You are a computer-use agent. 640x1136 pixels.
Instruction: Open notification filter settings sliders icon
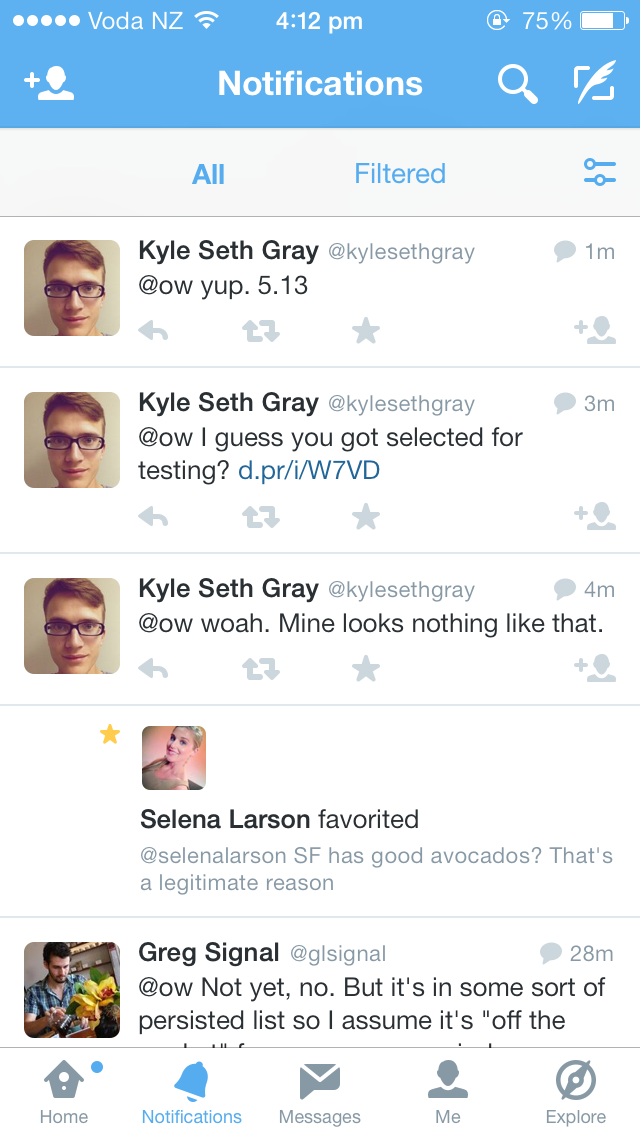(600, 172)
